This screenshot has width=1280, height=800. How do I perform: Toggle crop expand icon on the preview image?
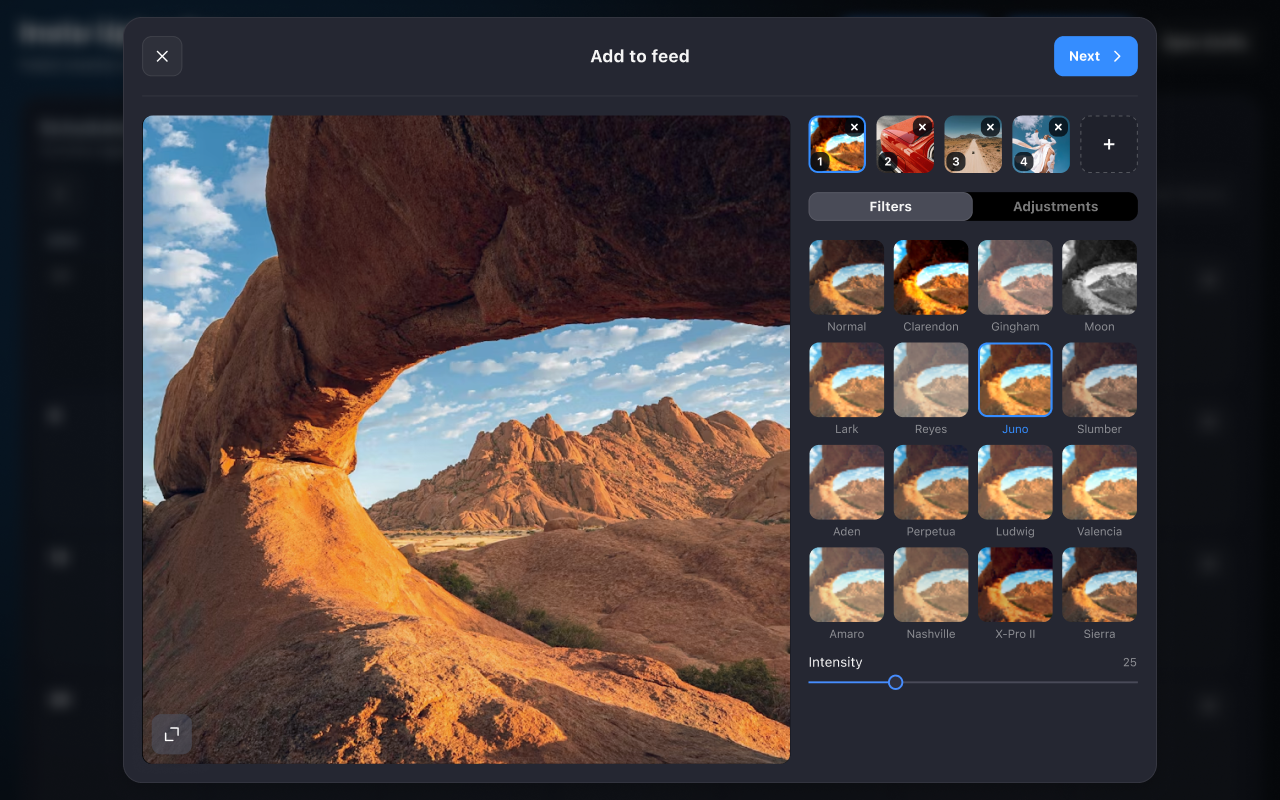pyautogui.click(x=172, y=734)
